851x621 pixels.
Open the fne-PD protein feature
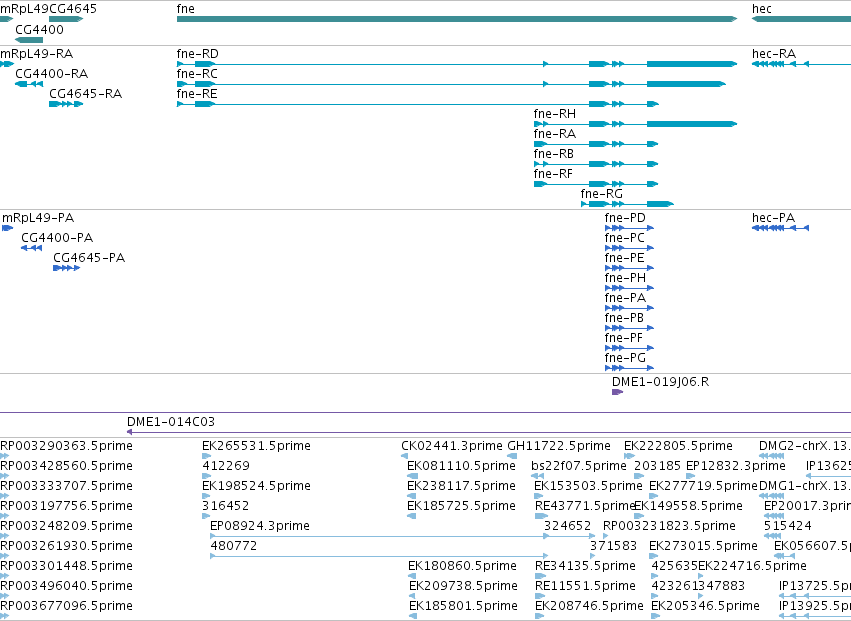tap(629, 228)
